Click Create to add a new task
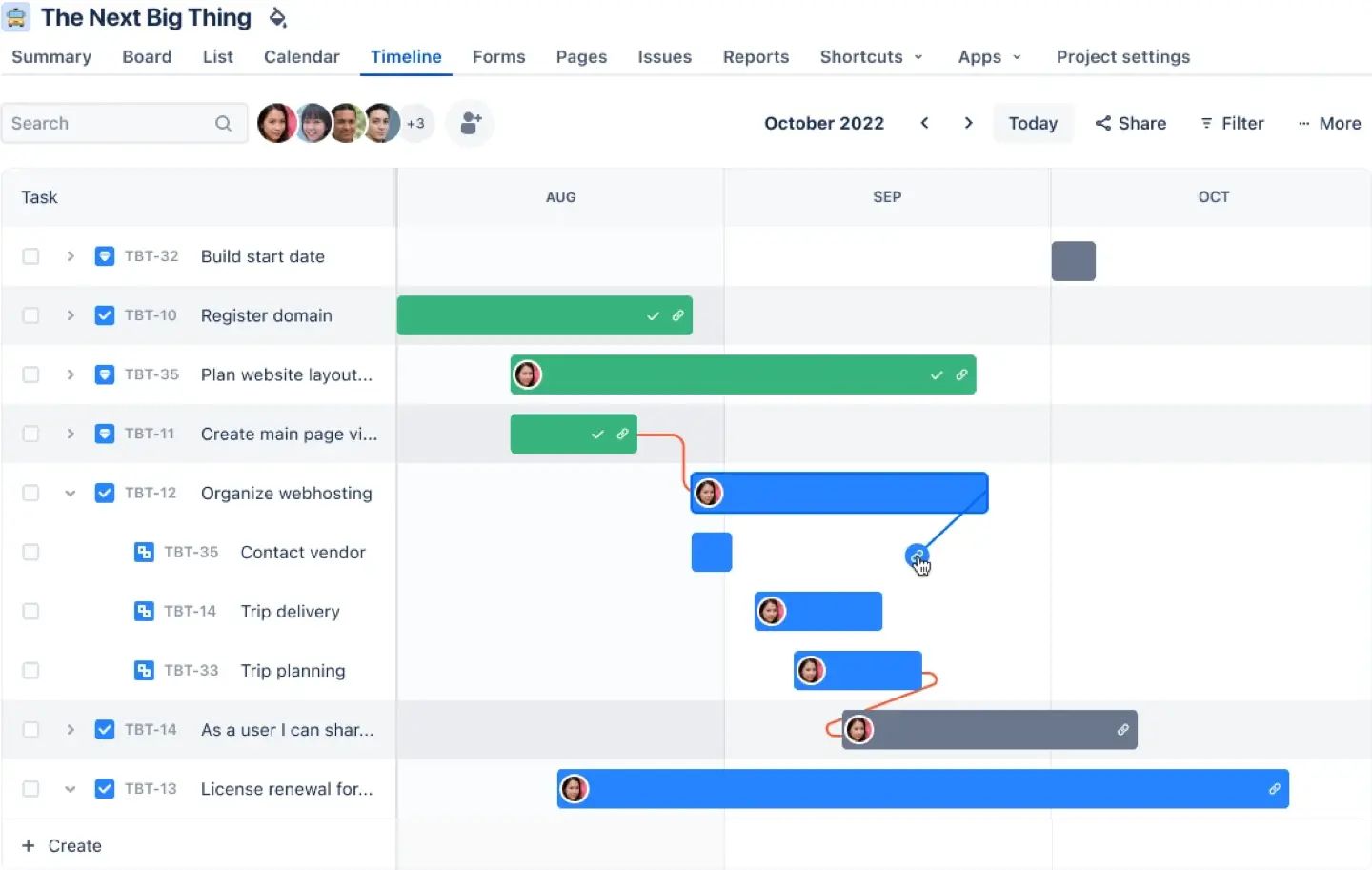 tap(63, 845)
